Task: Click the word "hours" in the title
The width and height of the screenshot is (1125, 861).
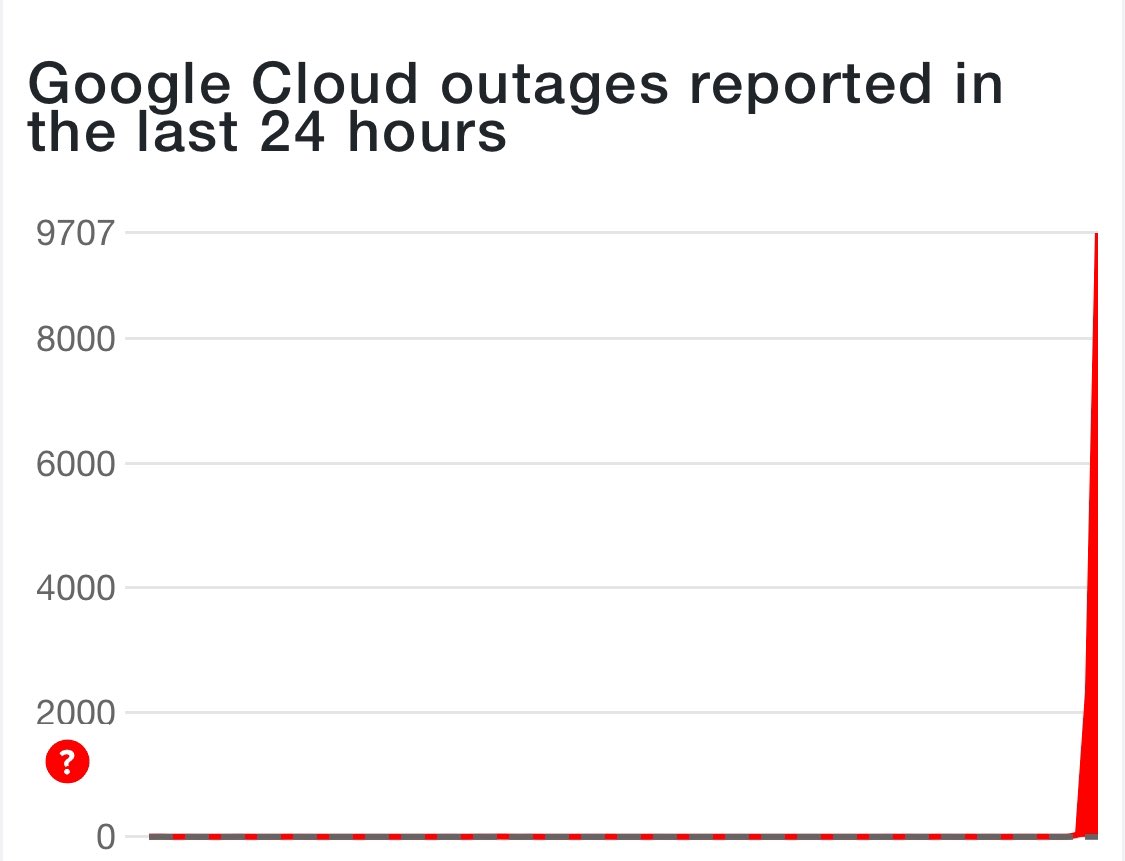Action: (x=428, y=132)
